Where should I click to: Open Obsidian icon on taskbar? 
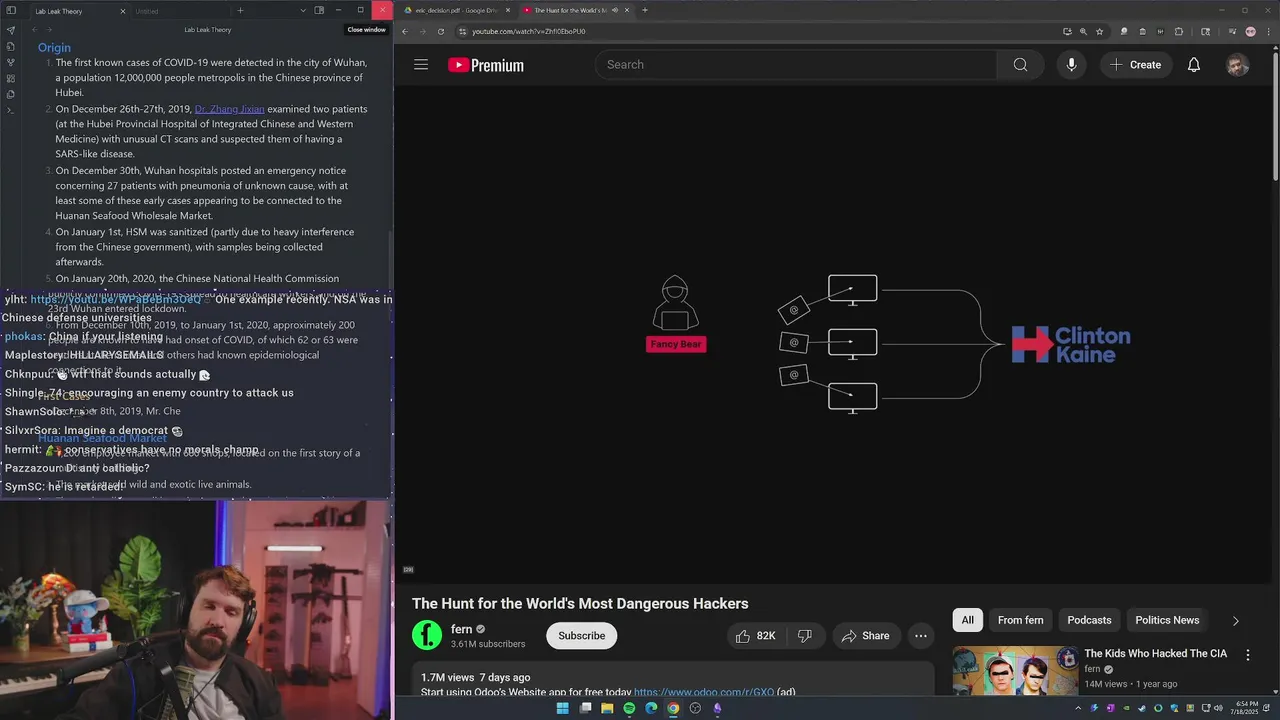pyautogui.click(x=717, y=708)
